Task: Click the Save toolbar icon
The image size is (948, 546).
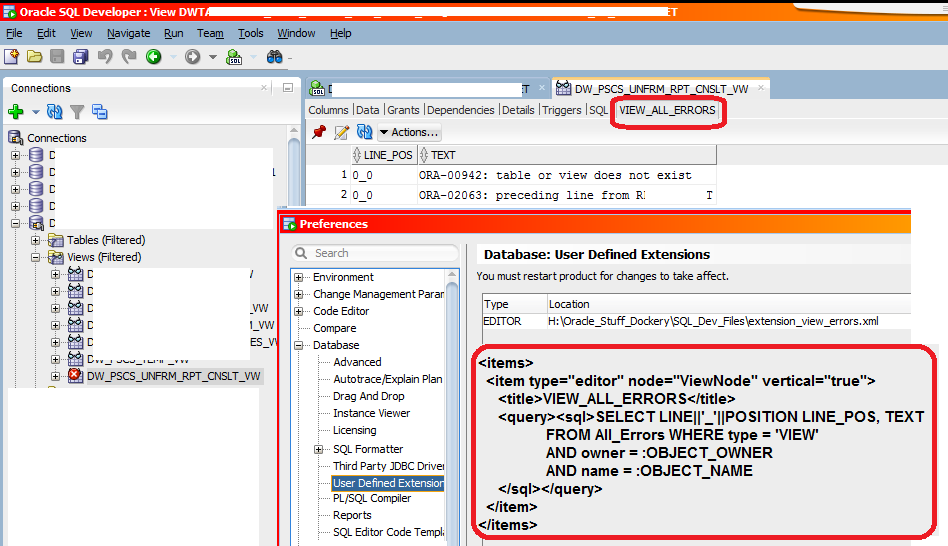Action: tap(57, 57)
